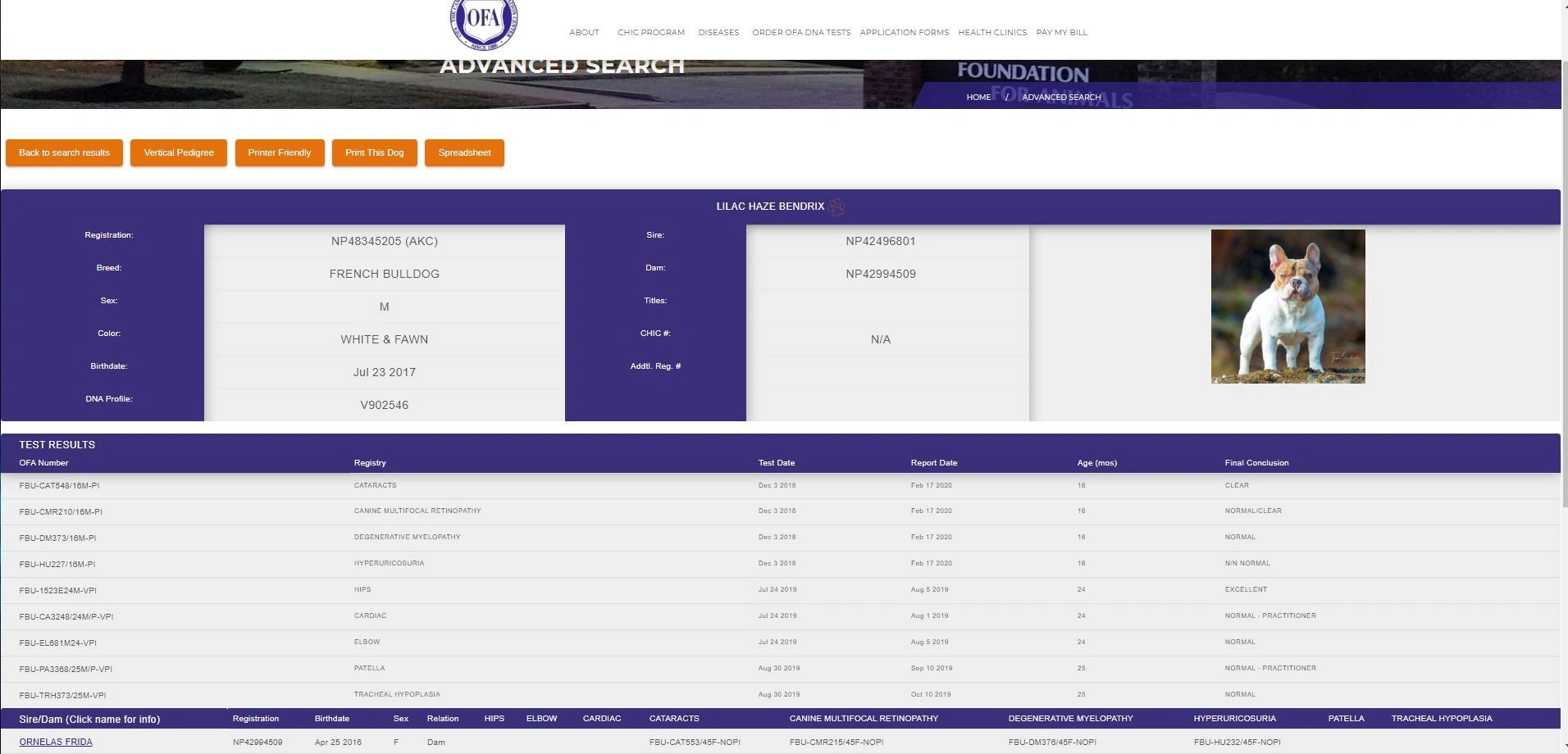Click the Advanced Search breadcrumb link

click(1060, 98)
